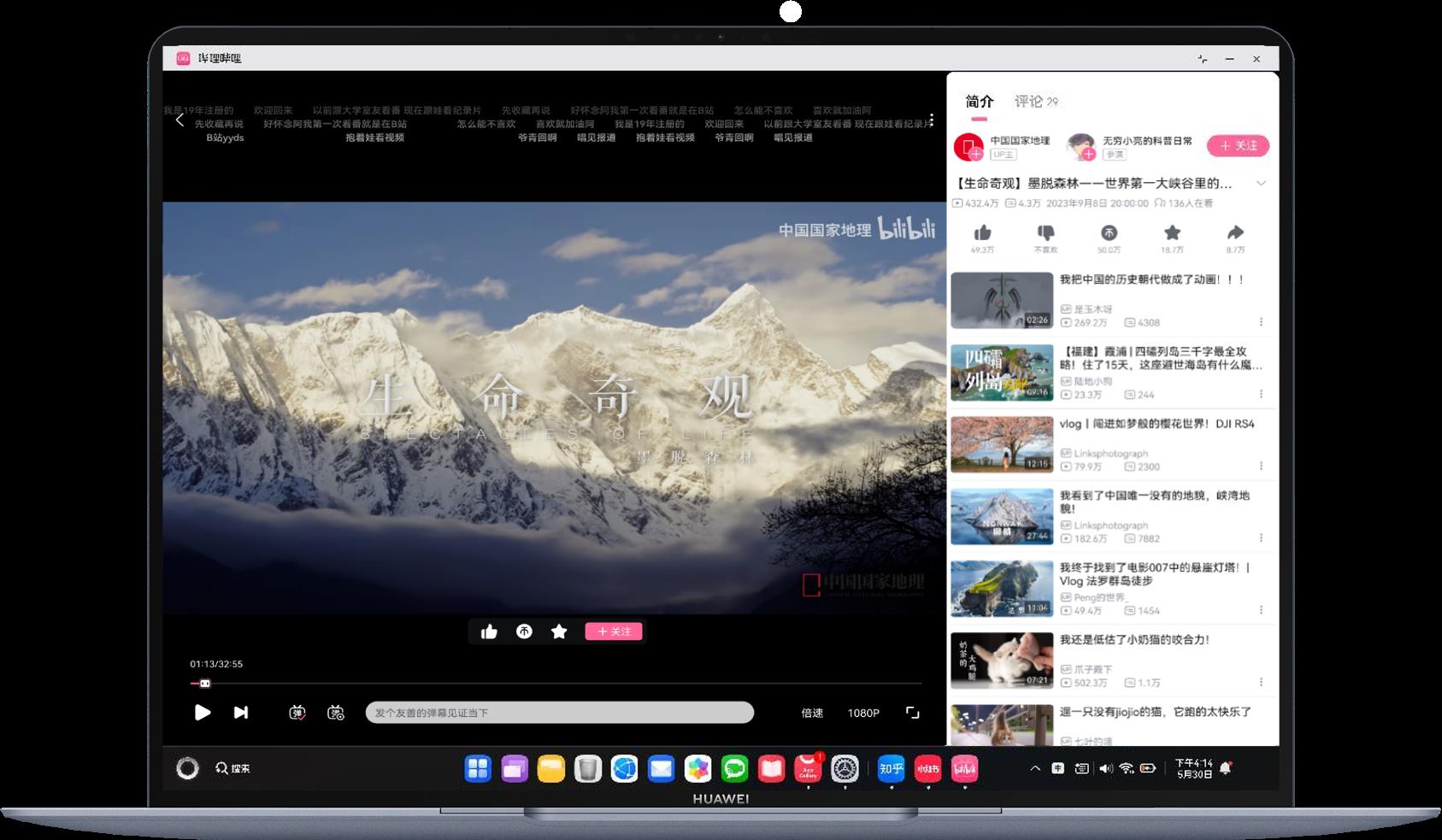Screen dimensions: 1442x840
Task: Open the 峡湾地貌 video recommendation
Action: pos(1002,517)
